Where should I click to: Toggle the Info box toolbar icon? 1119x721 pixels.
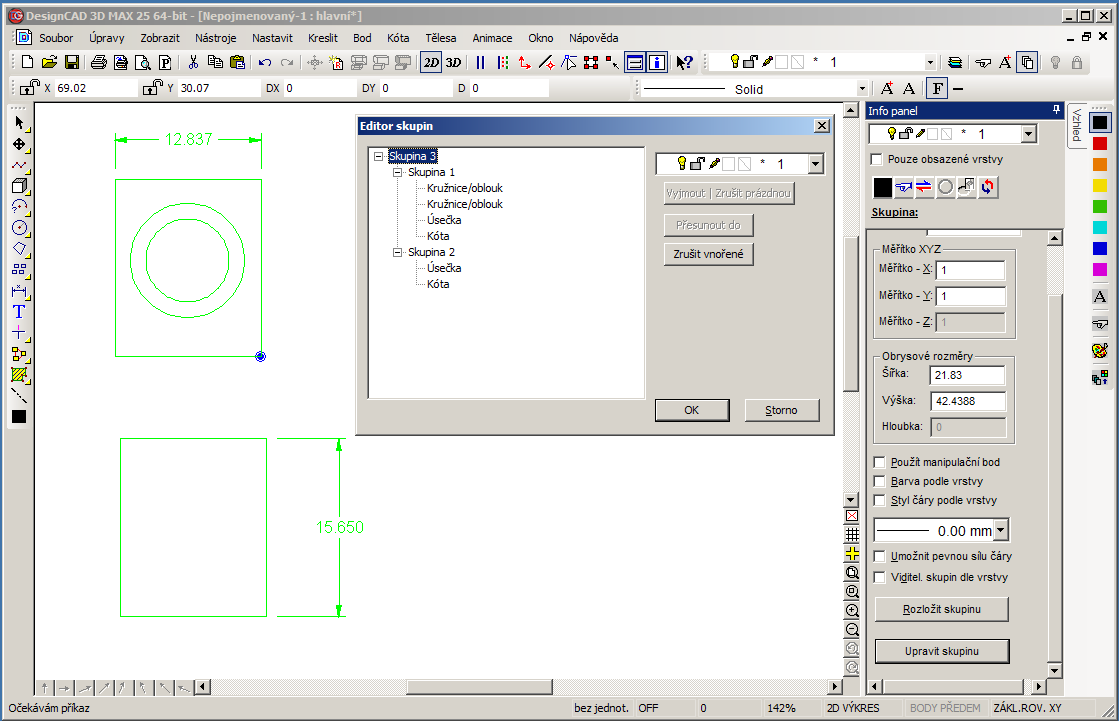click(657, 63)
